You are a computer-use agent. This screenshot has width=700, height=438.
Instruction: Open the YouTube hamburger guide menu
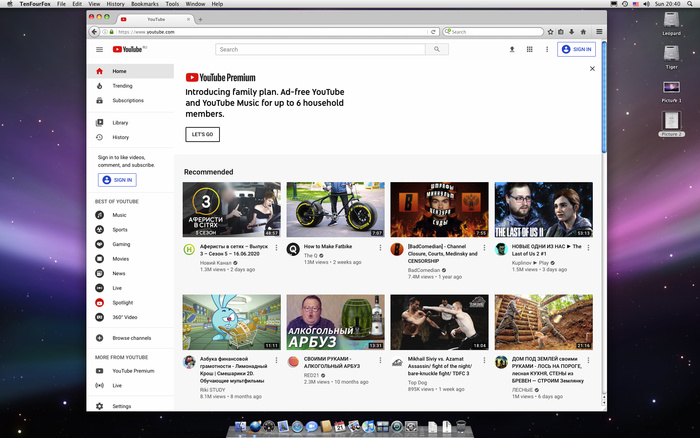pos(100,50)
